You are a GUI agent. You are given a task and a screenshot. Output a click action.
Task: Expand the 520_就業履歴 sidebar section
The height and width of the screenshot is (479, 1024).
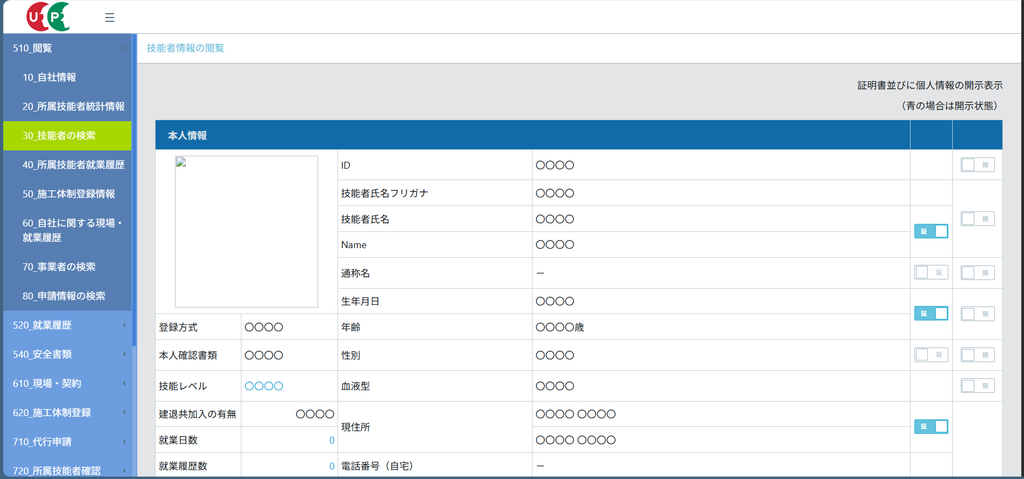[x=67, y=325]
